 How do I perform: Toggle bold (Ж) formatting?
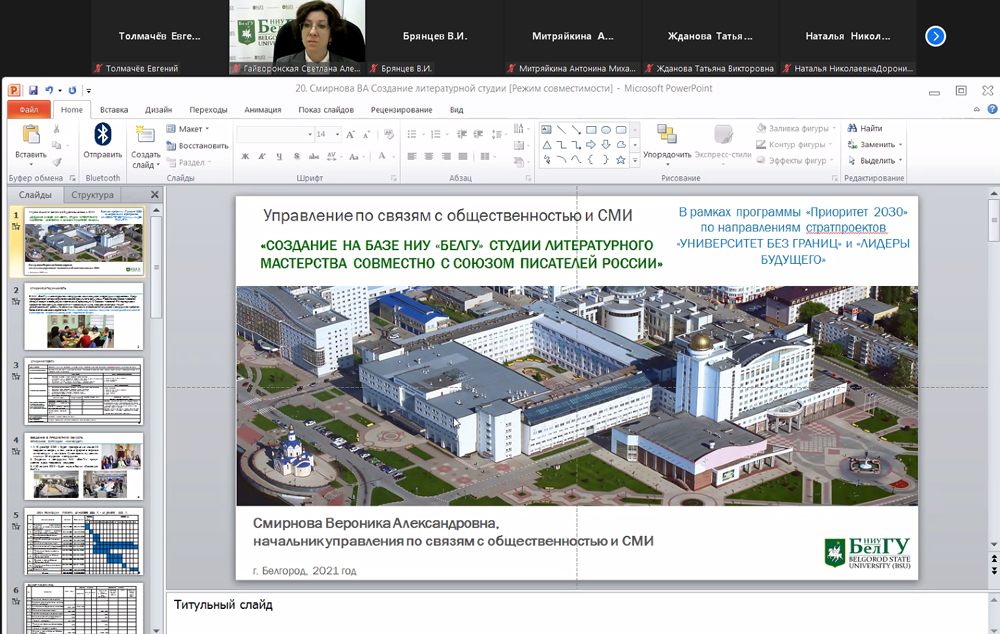pyautogui.click(x=246, y=156)
